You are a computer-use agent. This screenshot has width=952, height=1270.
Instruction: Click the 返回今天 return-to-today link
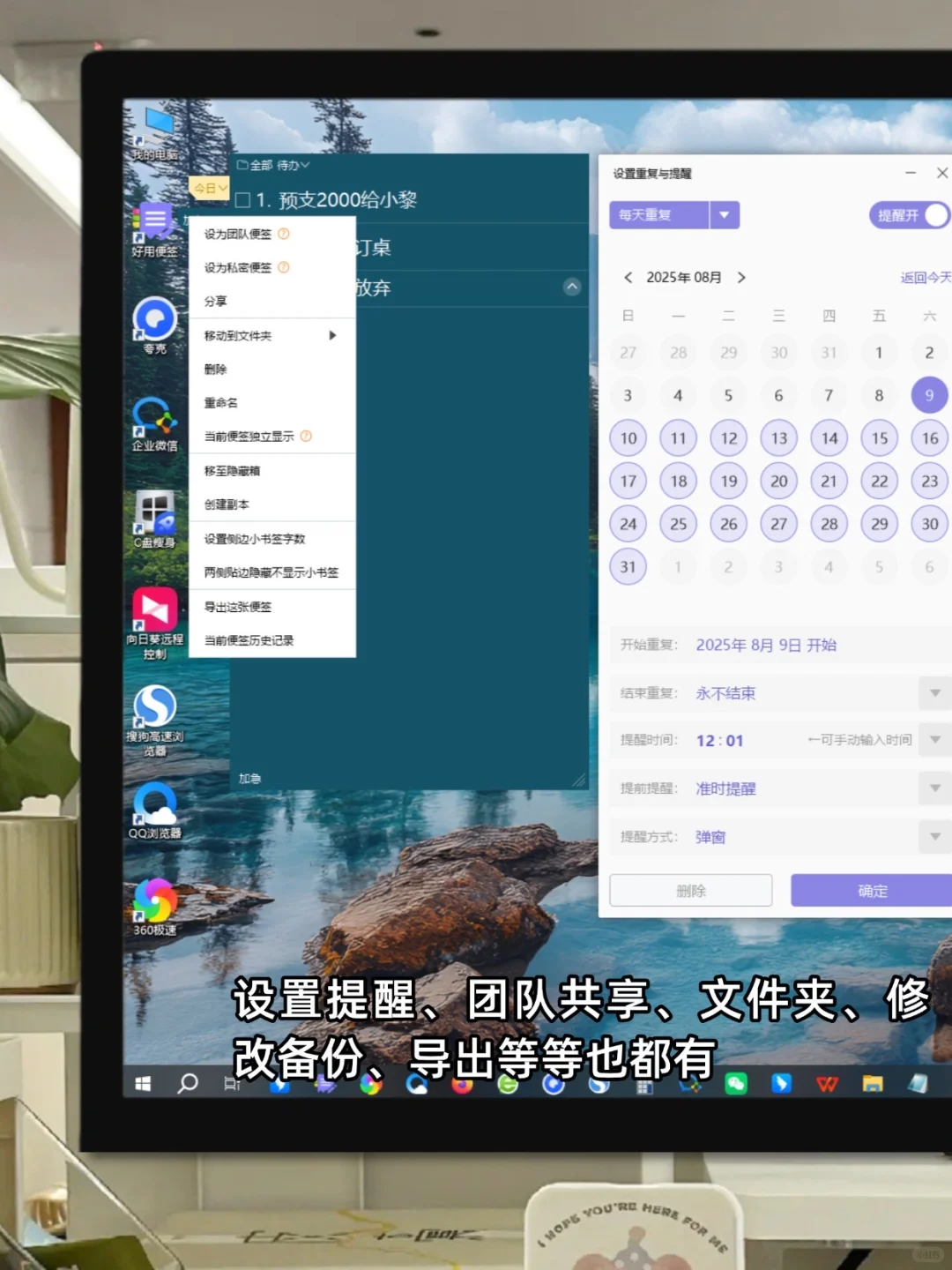[924, 277]
